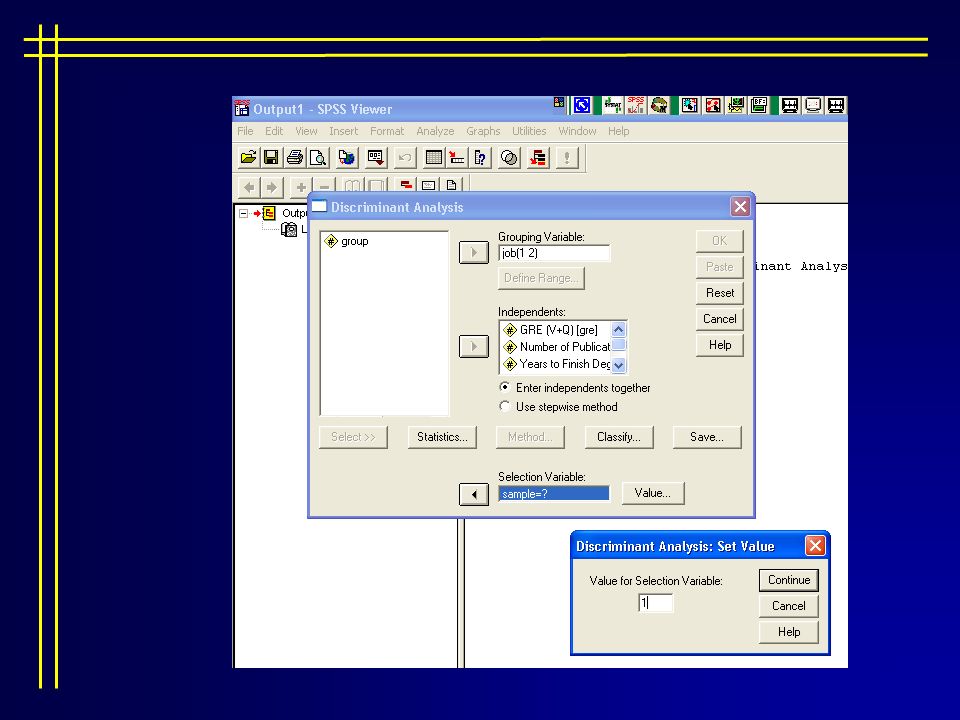This screenshot has width=960, height=720.
Task: Click the Classify... button
Action: [x=619, y=437]
